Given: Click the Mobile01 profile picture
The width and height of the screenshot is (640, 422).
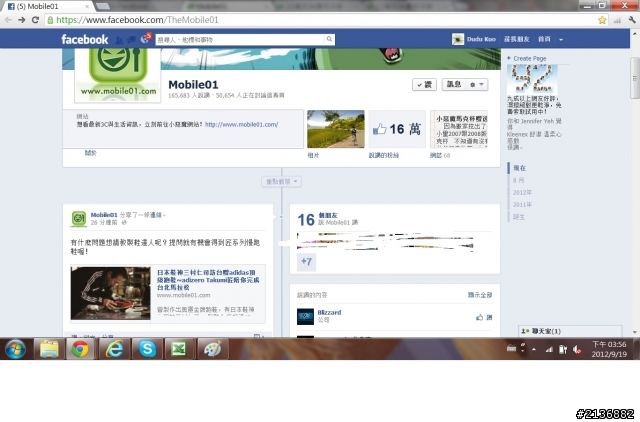Looking at the screenshot, I should (118, 73).
